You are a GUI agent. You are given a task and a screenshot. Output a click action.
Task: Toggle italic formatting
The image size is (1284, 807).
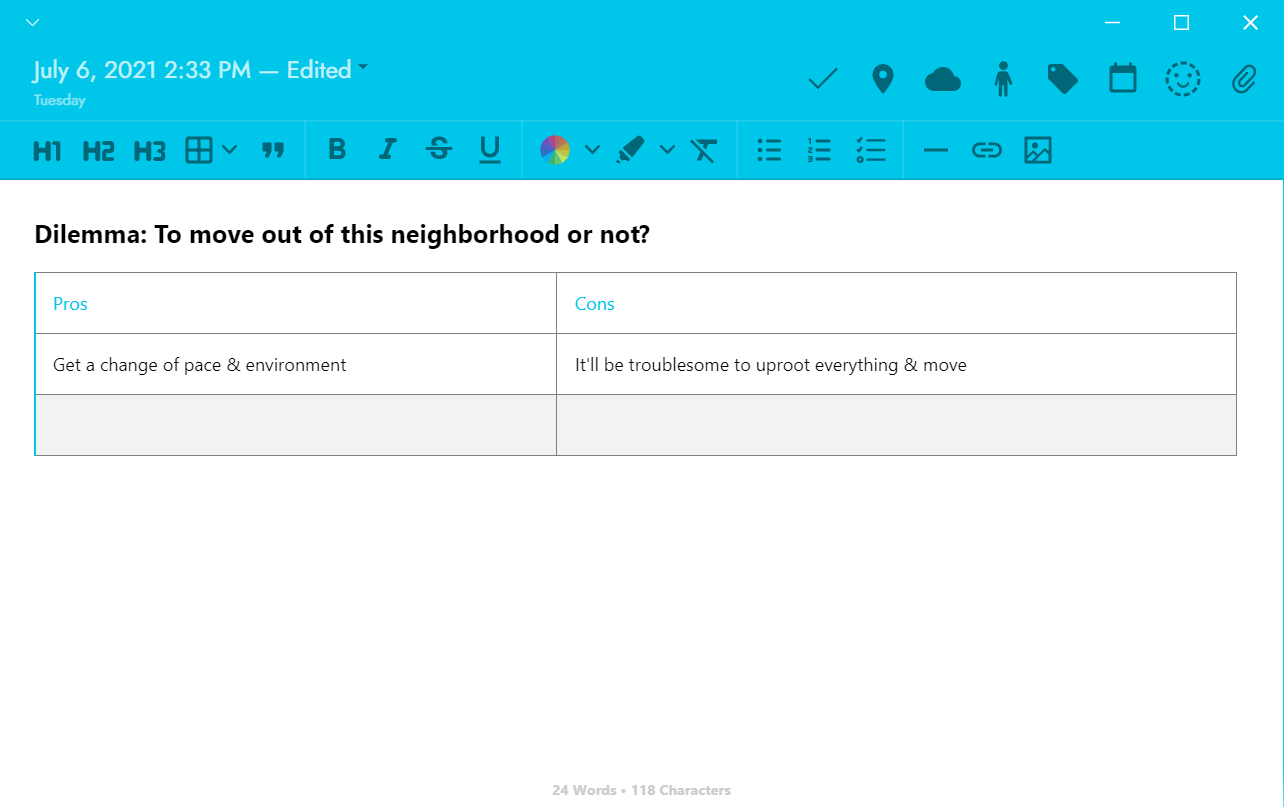(388, 149)
